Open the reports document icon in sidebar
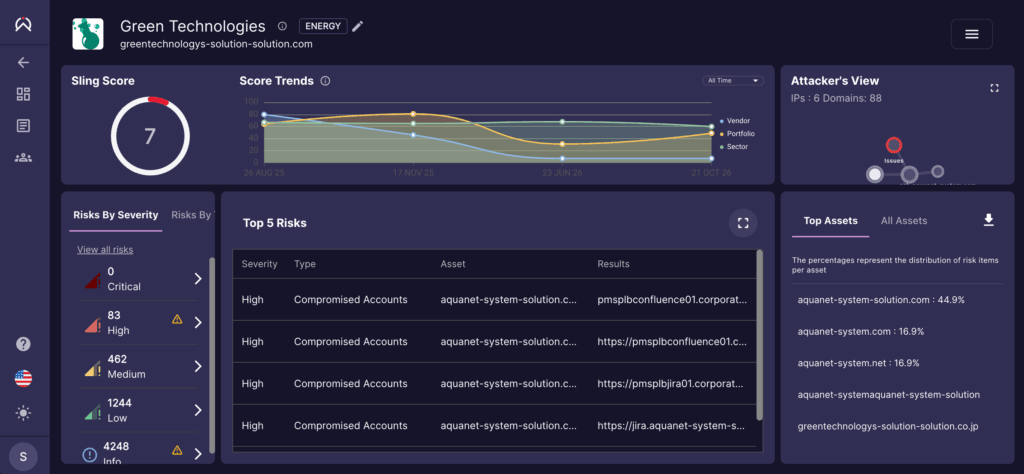Viewport: 1024px width, 474px height. click(x=24, y=125)
